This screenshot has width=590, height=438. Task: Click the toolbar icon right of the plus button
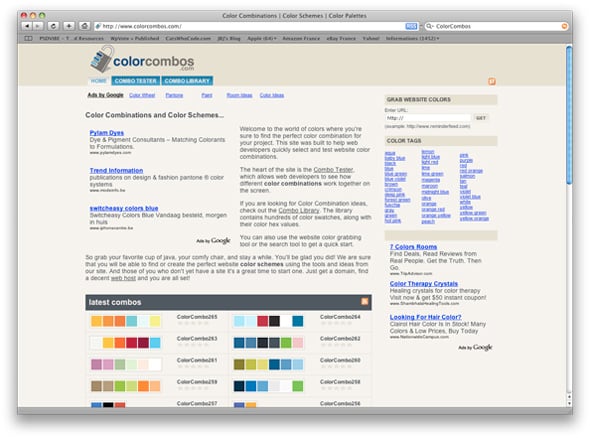click(85, 26)
